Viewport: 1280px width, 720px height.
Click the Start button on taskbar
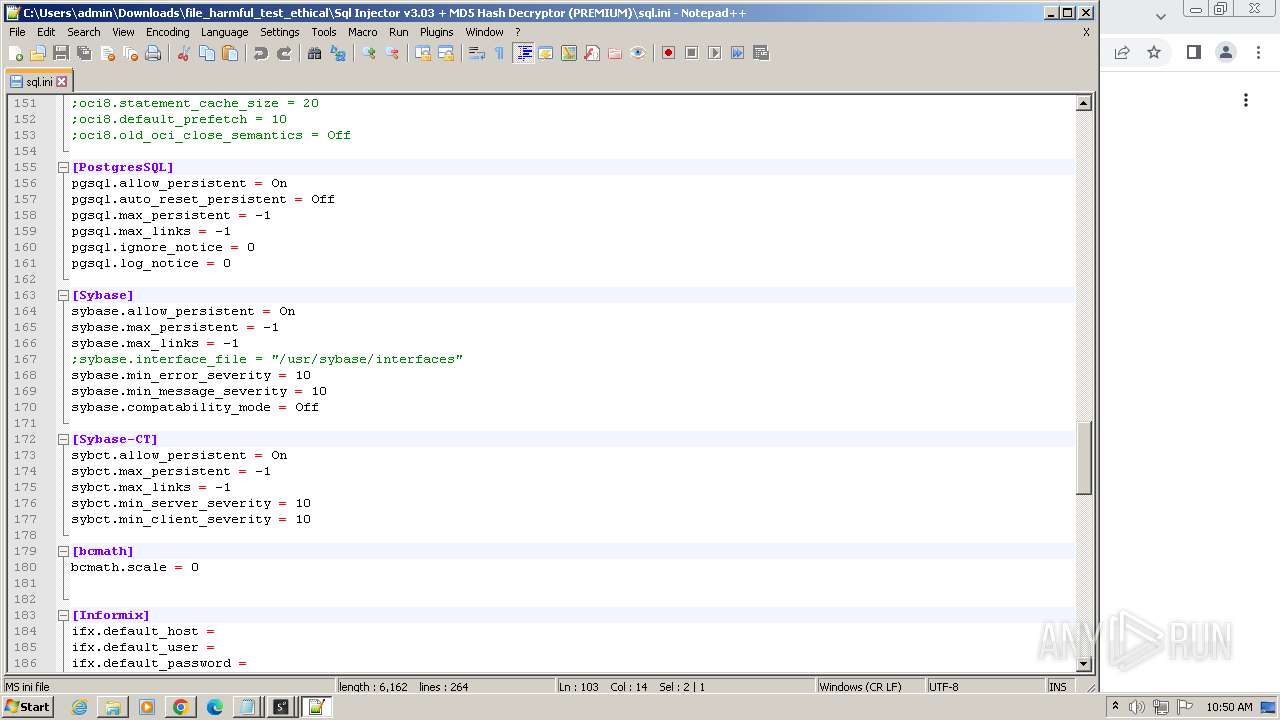27,707
